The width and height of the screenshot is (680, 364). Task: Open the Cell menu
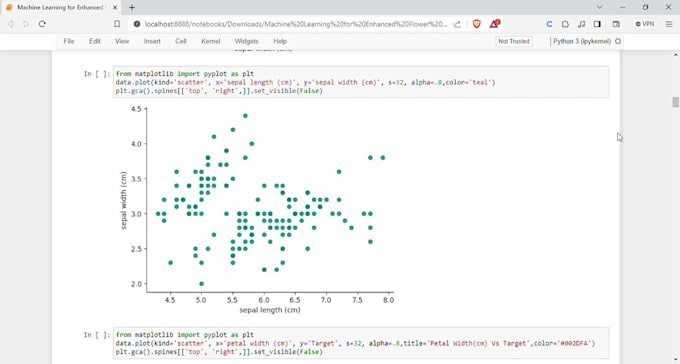[181, 41]
